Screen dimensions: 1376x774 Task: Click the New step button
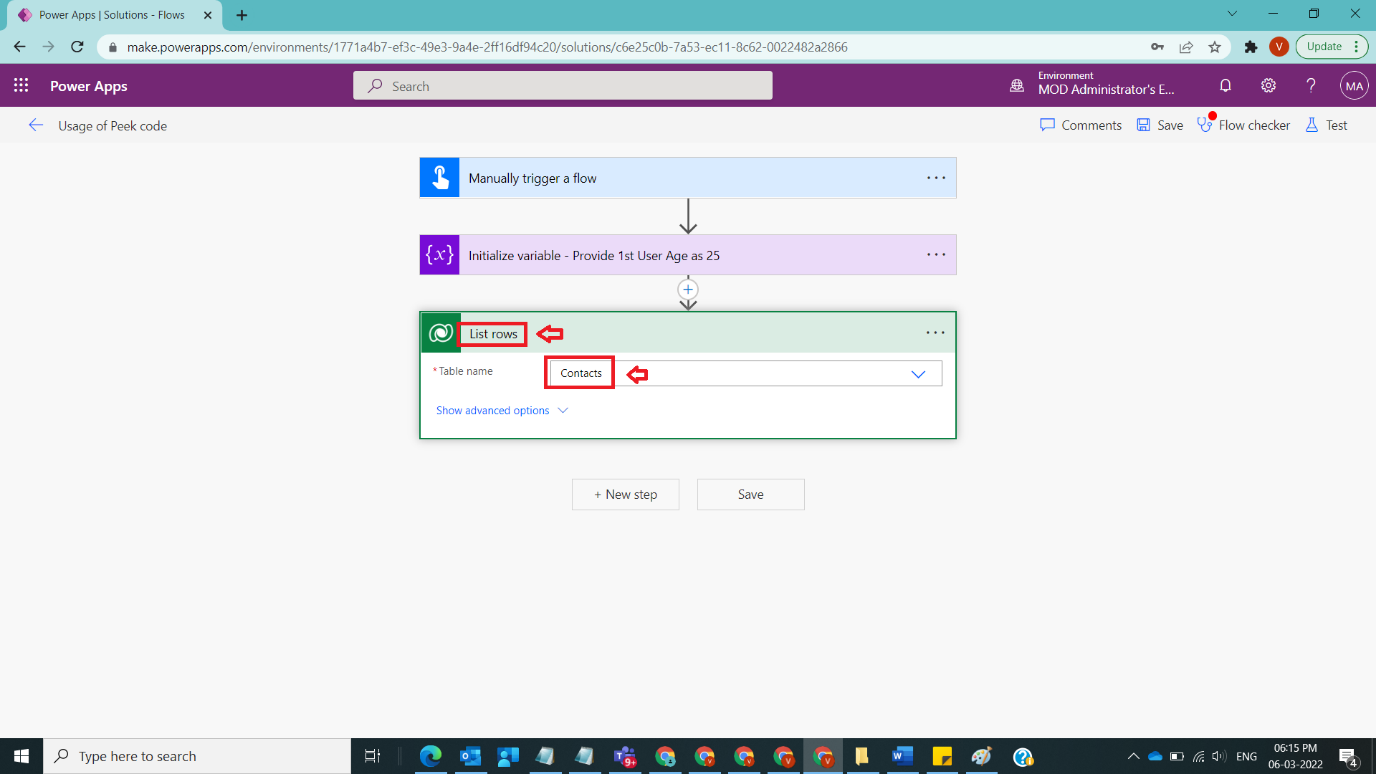(x=625, y=494)
